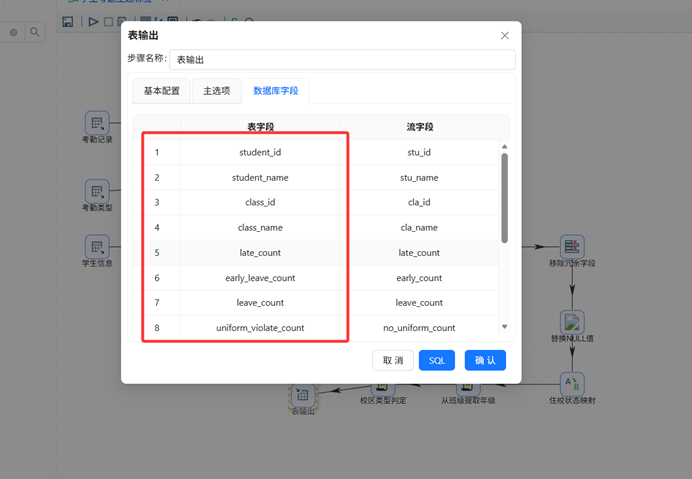Select stream field early_count
Screen dimensions: 692x479
(419, 278)
